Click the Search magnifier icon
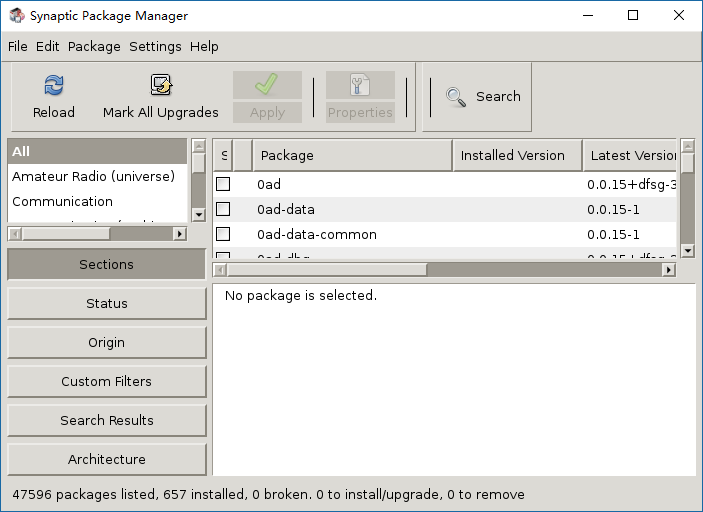Image resolution: width=703 pixels, height=512 pixels. point(456,97)
